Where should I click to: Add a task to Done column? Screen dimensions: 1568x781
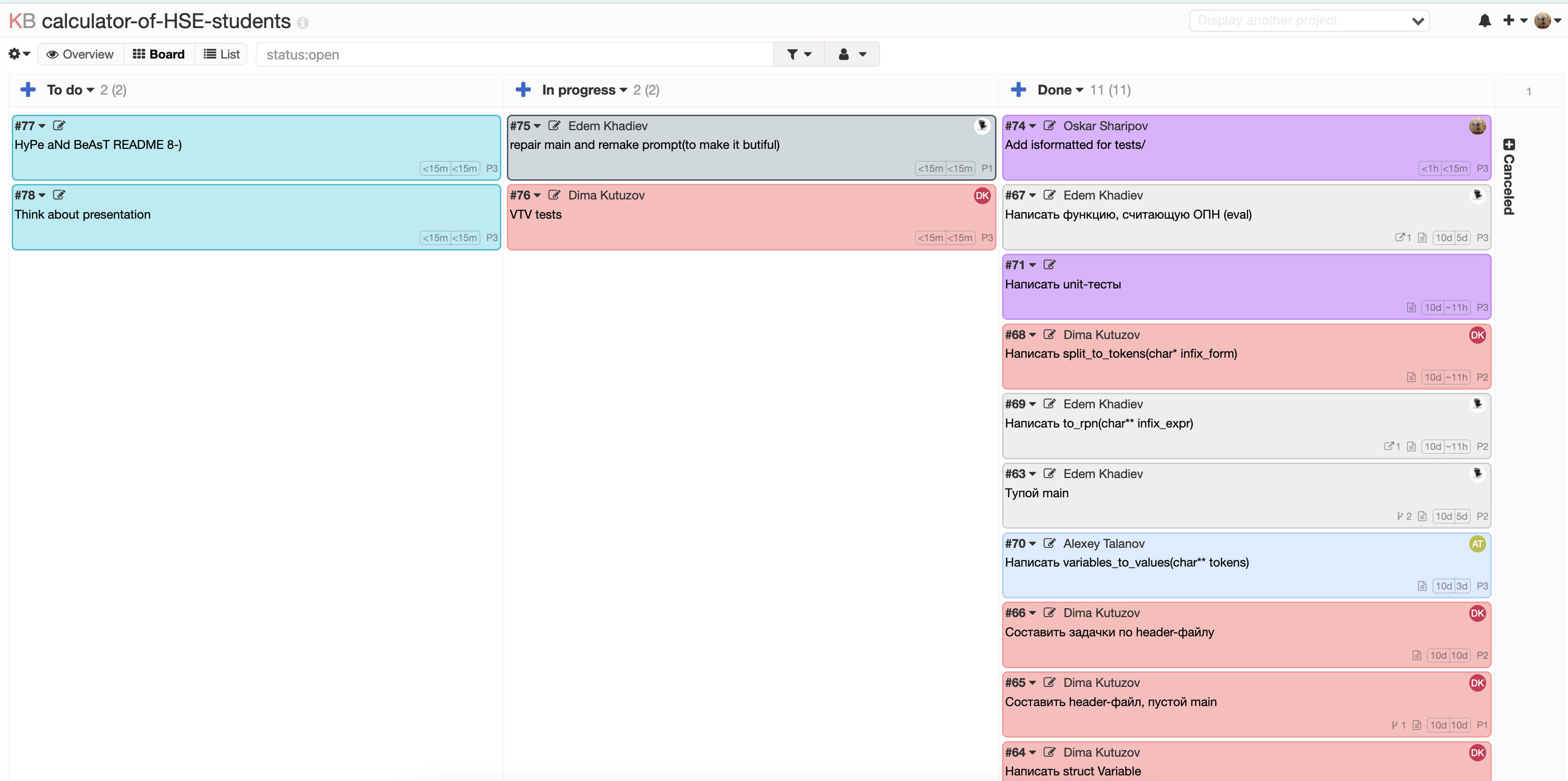1018,90
